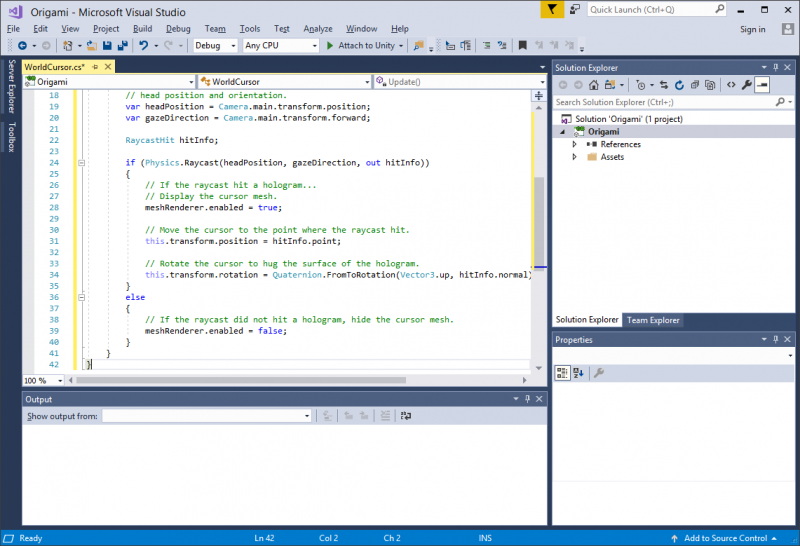Click the account avatar icon near Sign in
Image resolution: width=800 pixels, height=546 pixels.
click(x=788, y=29)
